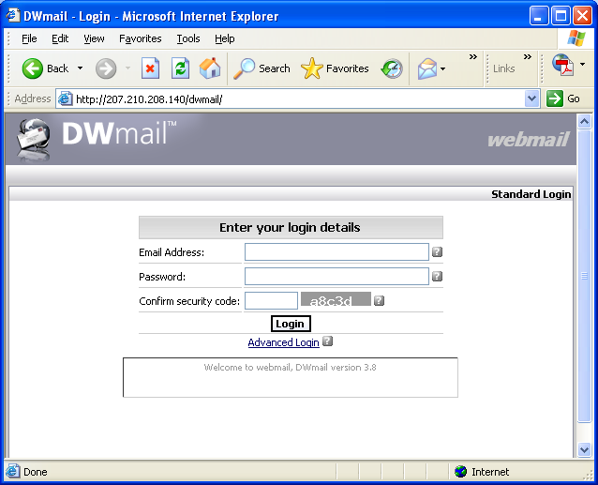598x485 pixels.
Task: Open the Help menu
Action: pyautogui.click(x=225, y=39)
